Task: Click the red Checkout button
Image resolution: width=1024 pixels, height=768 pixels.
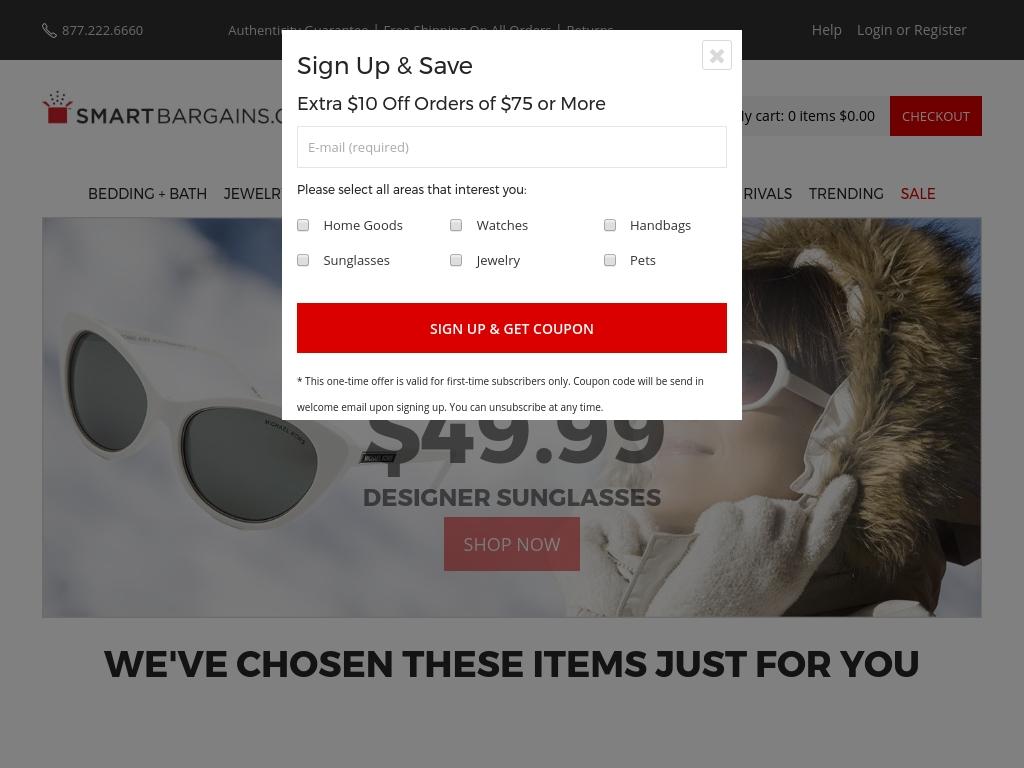Action: [x=935, y=116]
